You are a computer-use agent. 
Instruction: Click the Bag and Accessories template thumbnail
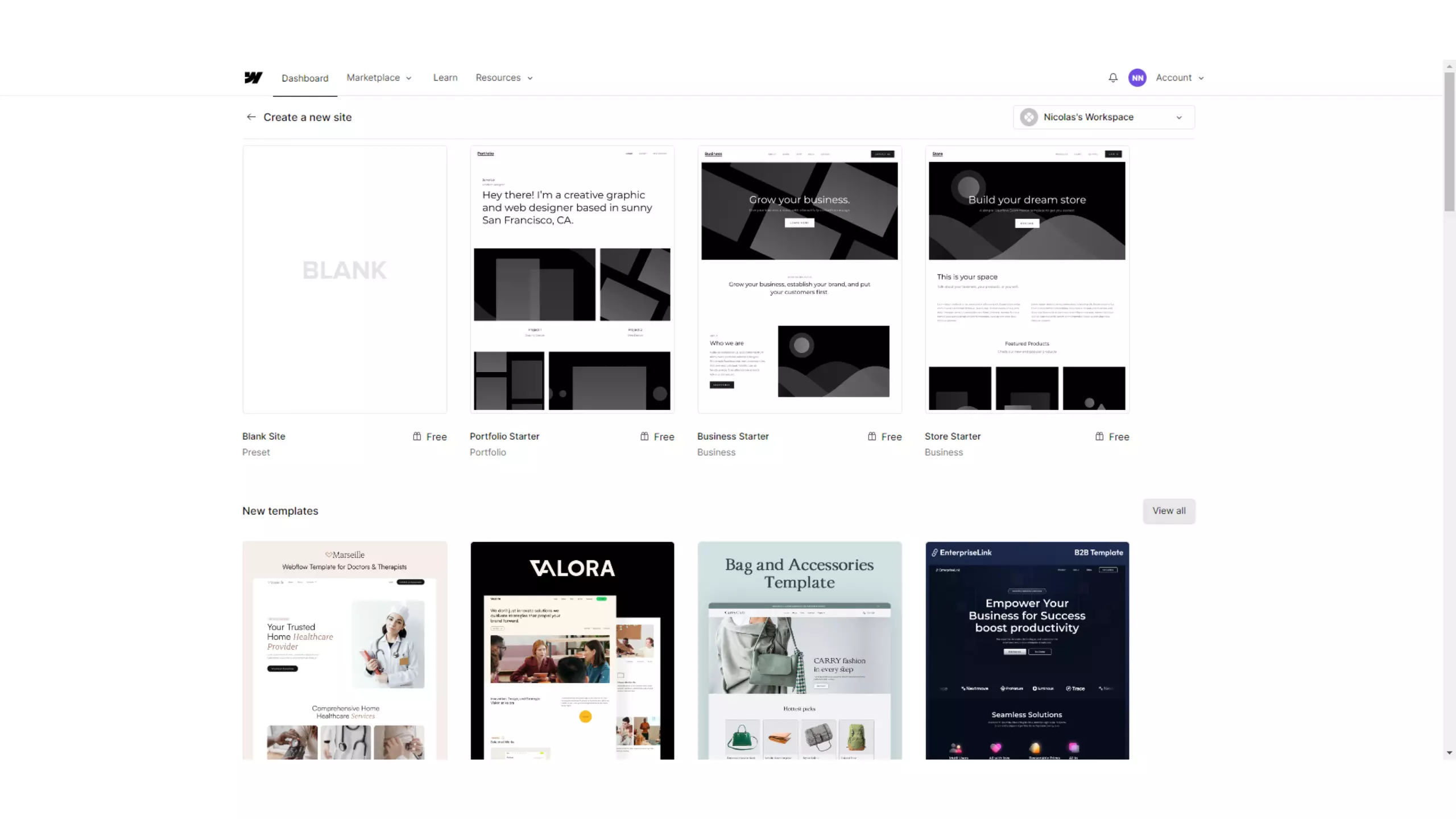click(799, 650)
